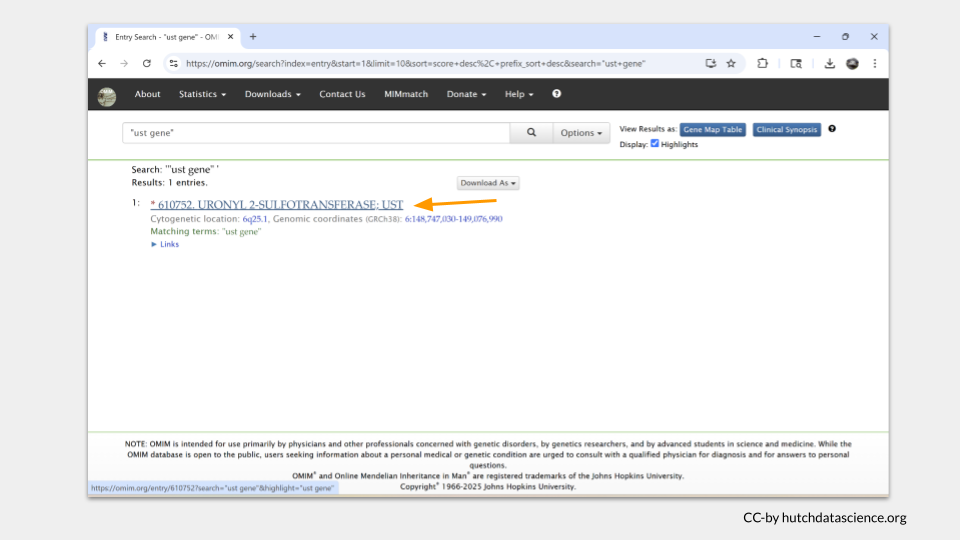Go back using the browser back arrow
This screenshot has height=540, width=960.
click(x=102, y=64)
